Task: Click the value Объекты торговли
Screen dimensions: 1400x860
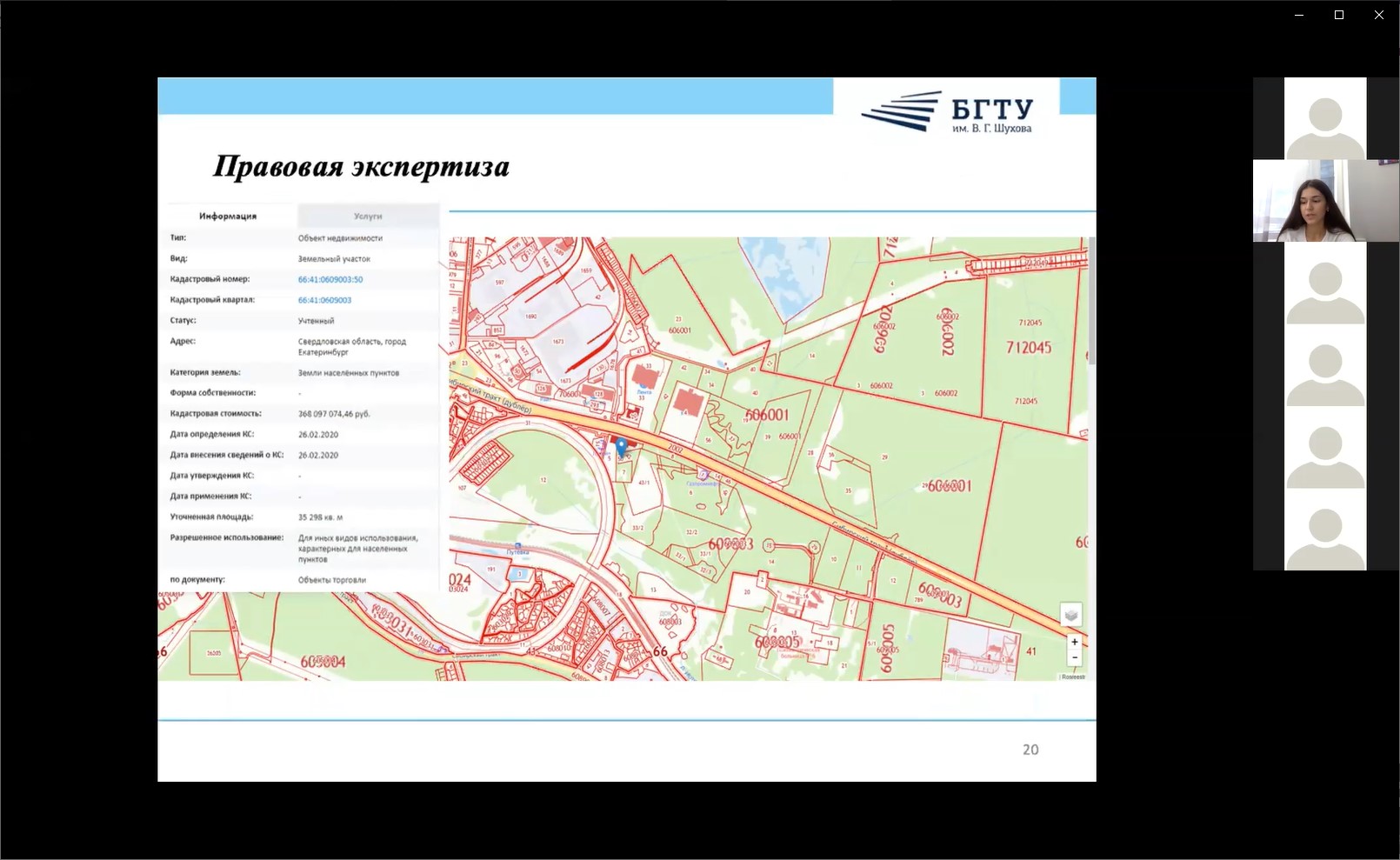Action: pyautogui.click(x=331, y=579)
